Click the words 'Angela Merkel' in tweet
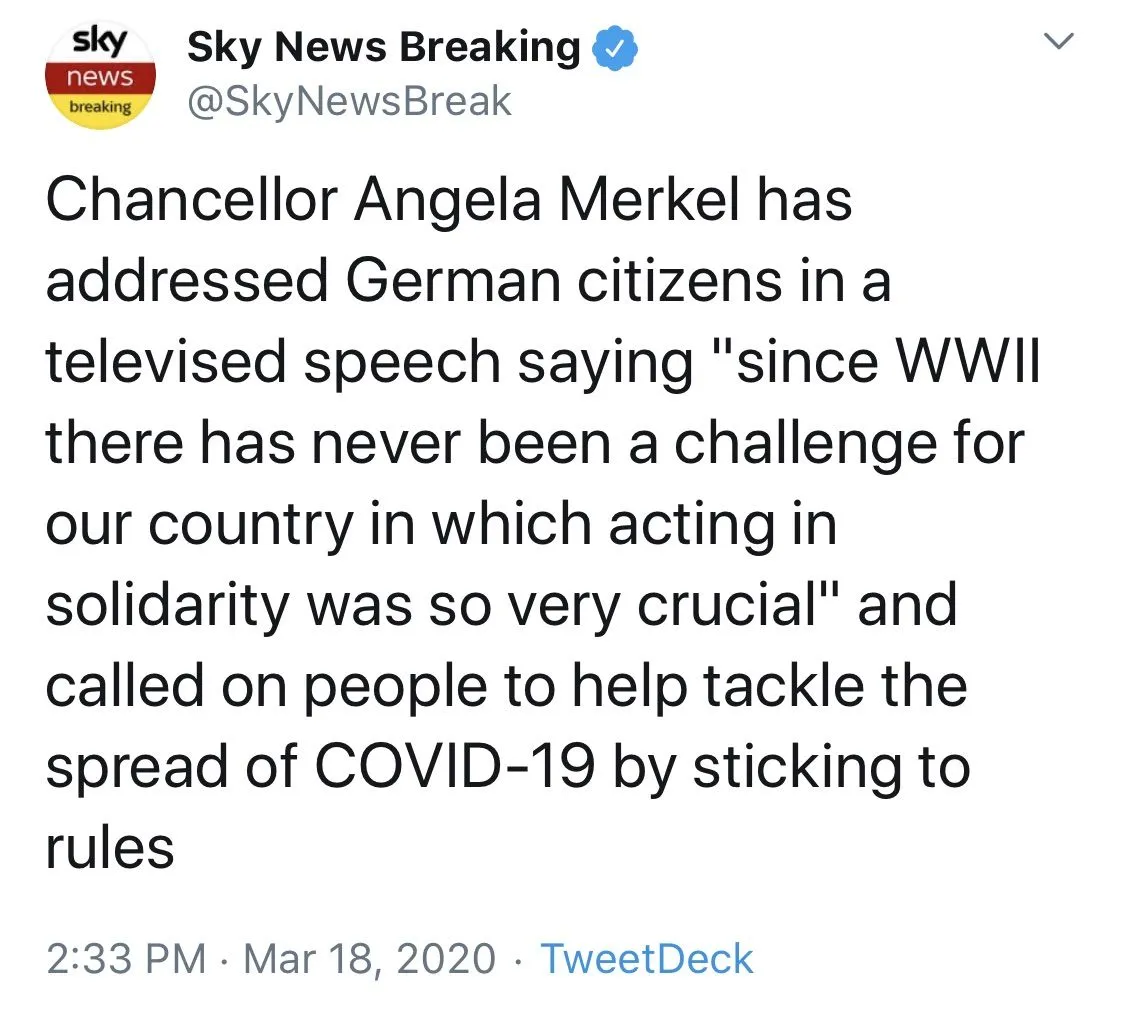 (543, 200)
